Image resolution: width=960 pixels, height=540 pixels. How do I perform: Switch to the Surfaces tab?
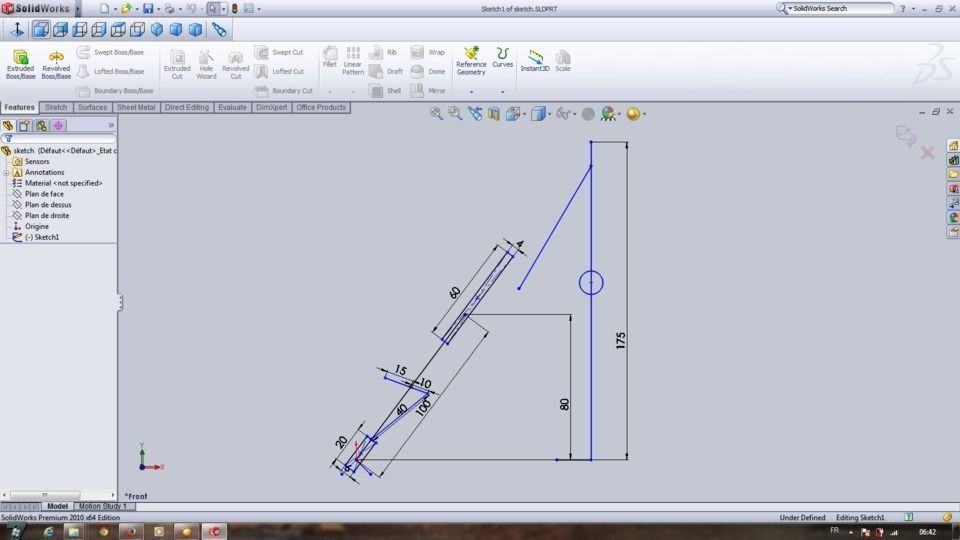click(92, 107)
